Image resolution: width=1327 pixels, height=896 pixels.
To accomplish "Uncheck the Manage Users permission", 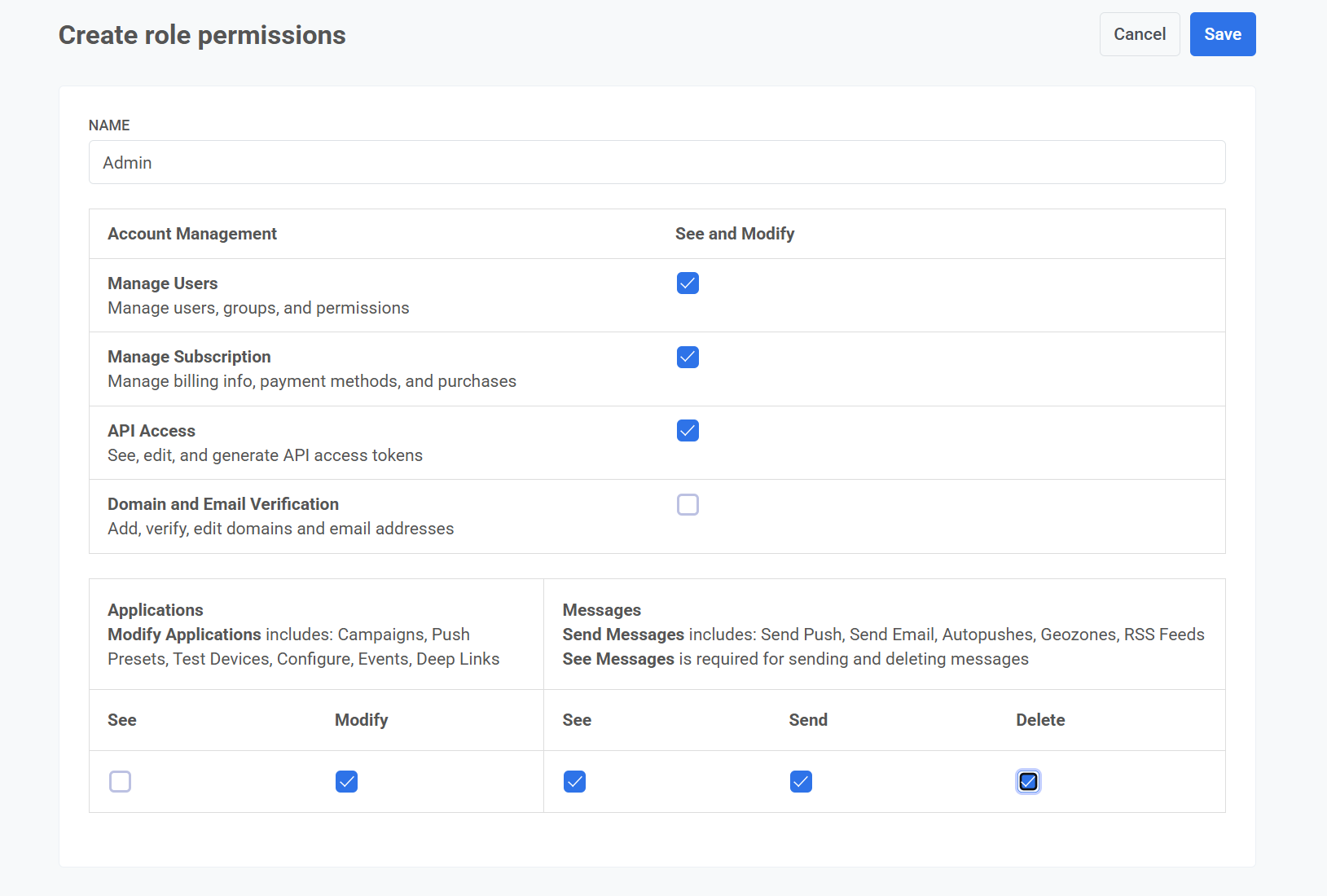I will (x=688, y=283).
